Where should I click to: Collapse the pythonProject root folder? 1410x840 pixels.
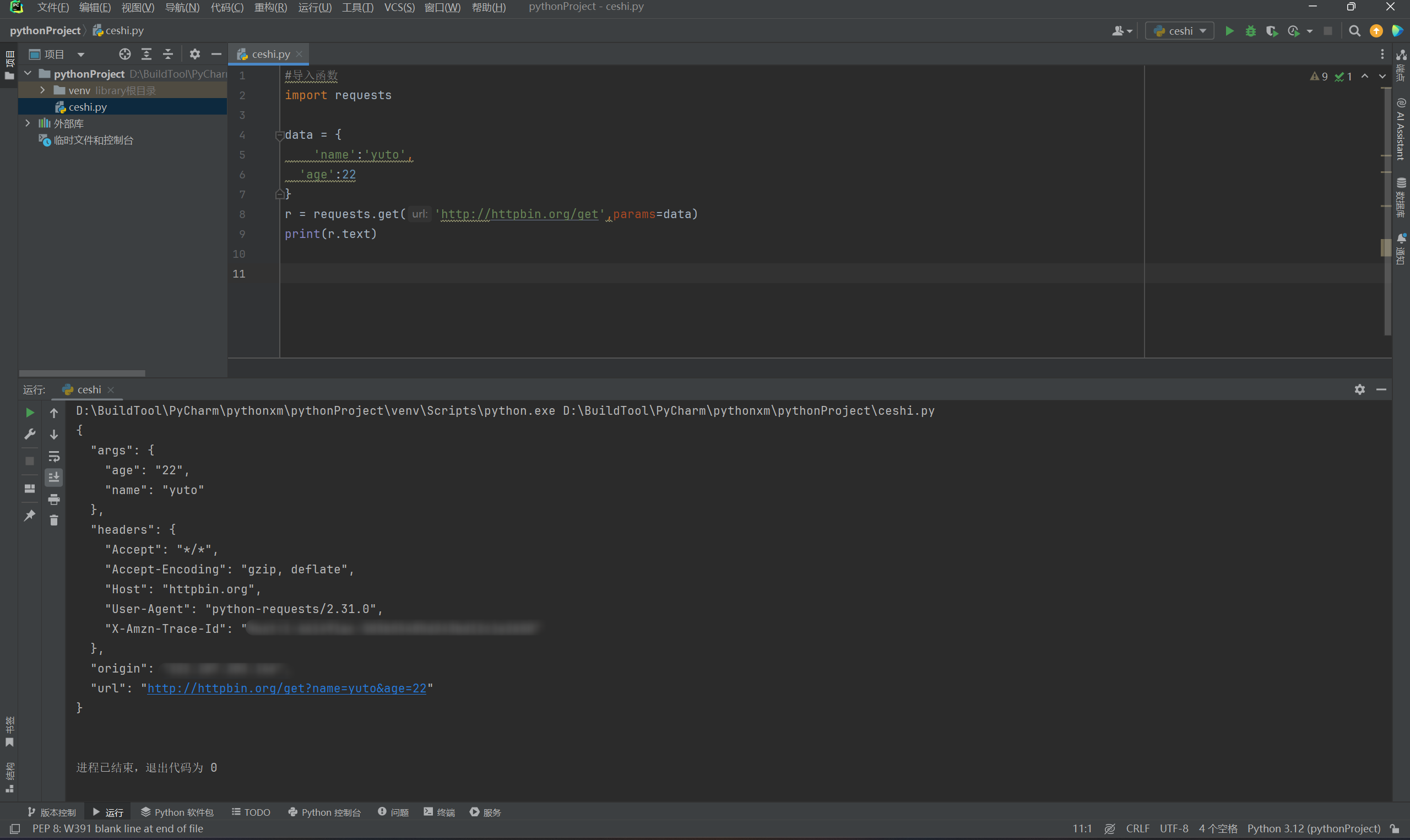click(x=28, y=74)
